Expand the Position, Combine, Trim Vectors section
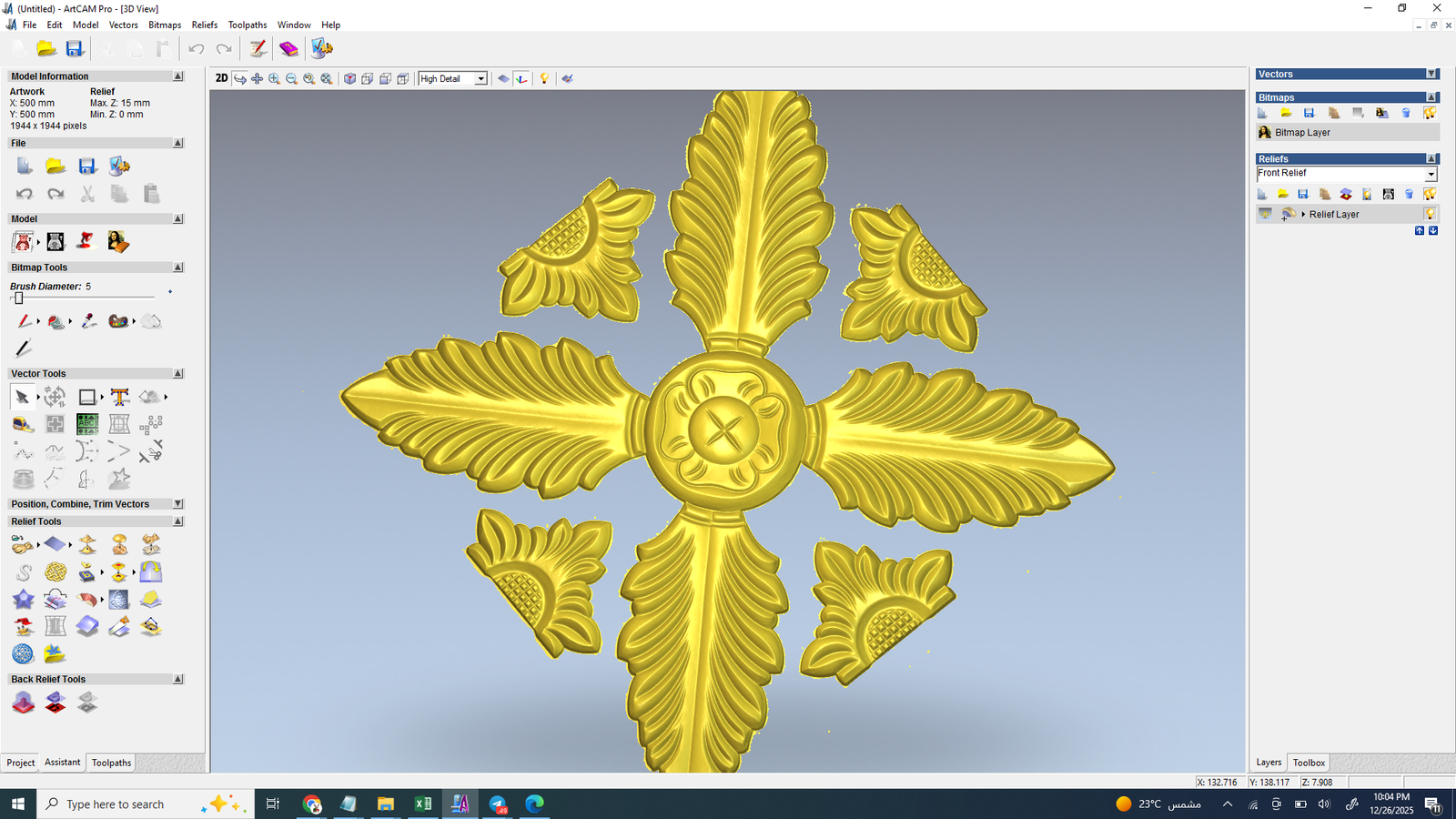 pos(177,503)
